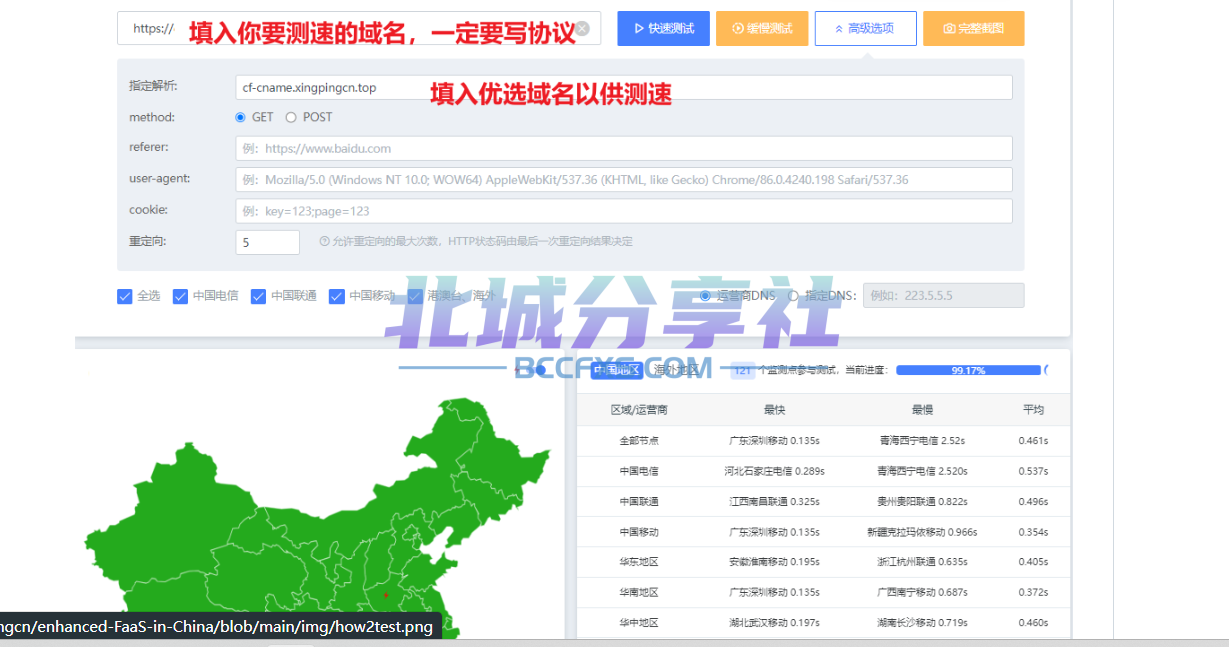
Task: Select the 全部节点 row label
Action: (639, 440)
